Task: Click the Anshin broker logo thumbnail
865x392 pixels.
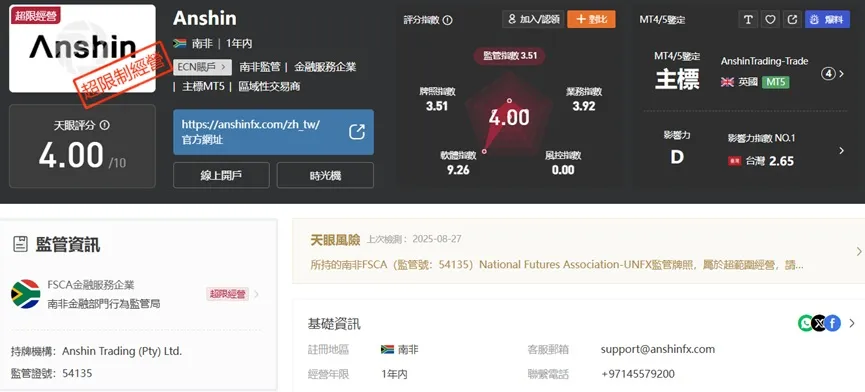Action: (83, 49)
